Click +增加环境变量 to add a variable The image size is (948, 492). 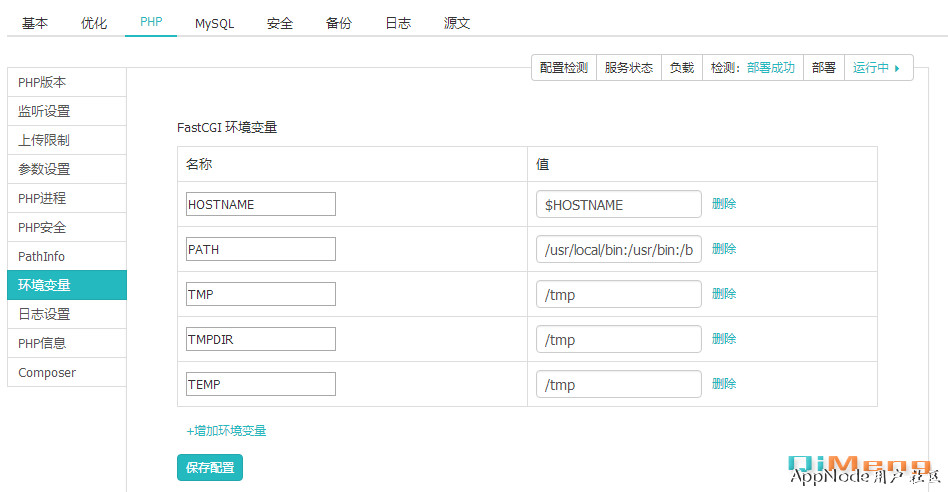pyautogui.click(x=226, y=431)
